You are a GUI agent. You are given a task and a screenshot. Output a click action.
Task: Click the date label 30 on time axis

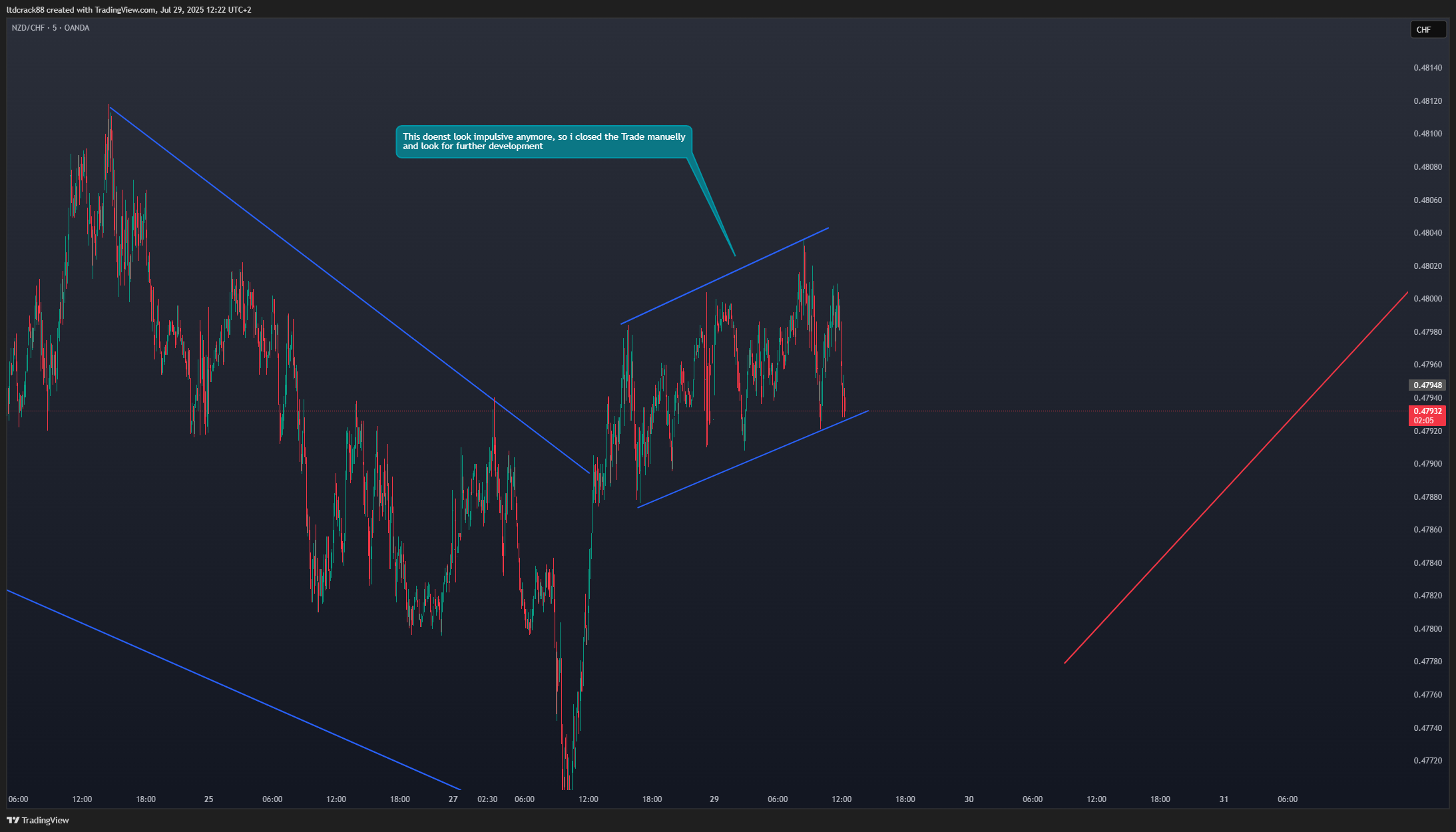969,799
